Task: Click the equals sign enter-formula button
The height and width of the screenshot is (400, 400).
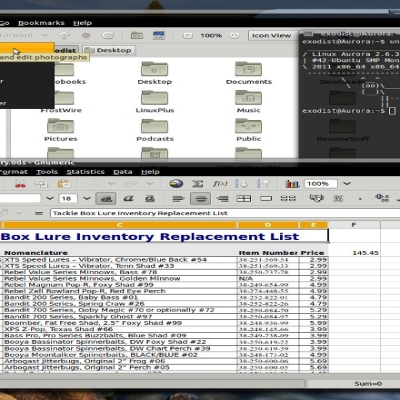Action: pyautogui.click(x=39, y=213)
